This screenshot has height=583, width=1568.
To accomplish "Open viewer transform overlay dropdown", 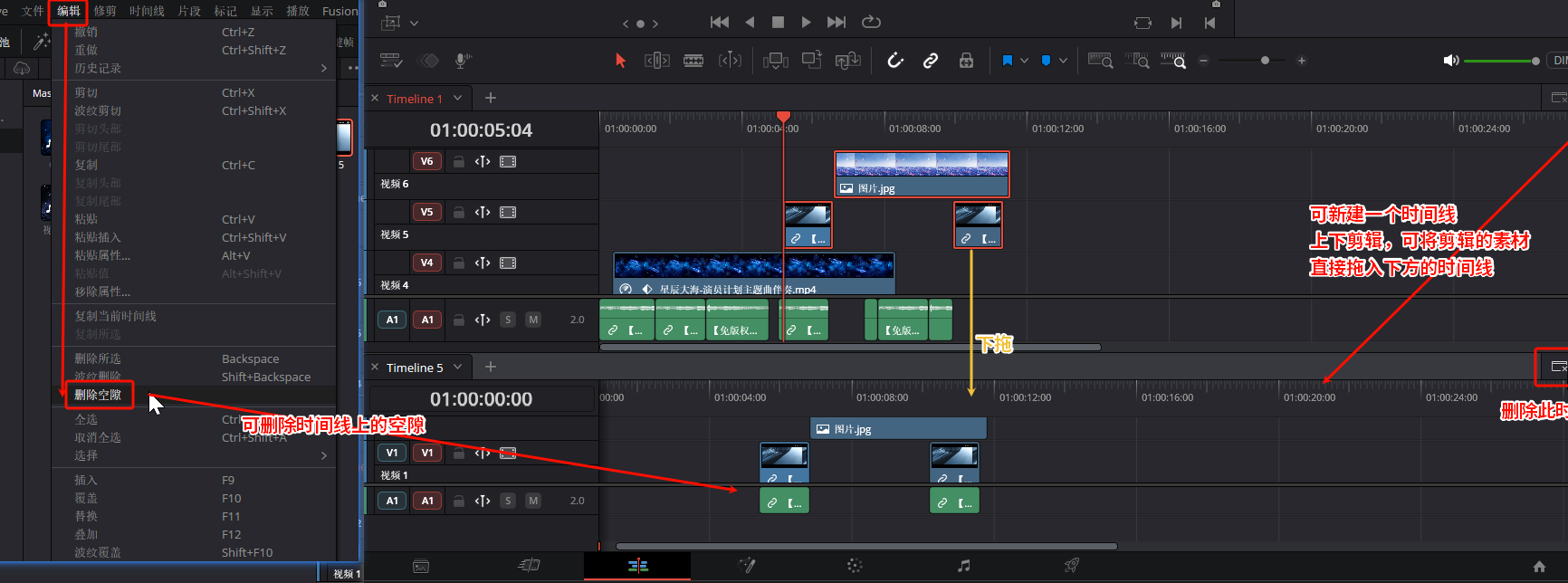I will (x=414, y=23).
